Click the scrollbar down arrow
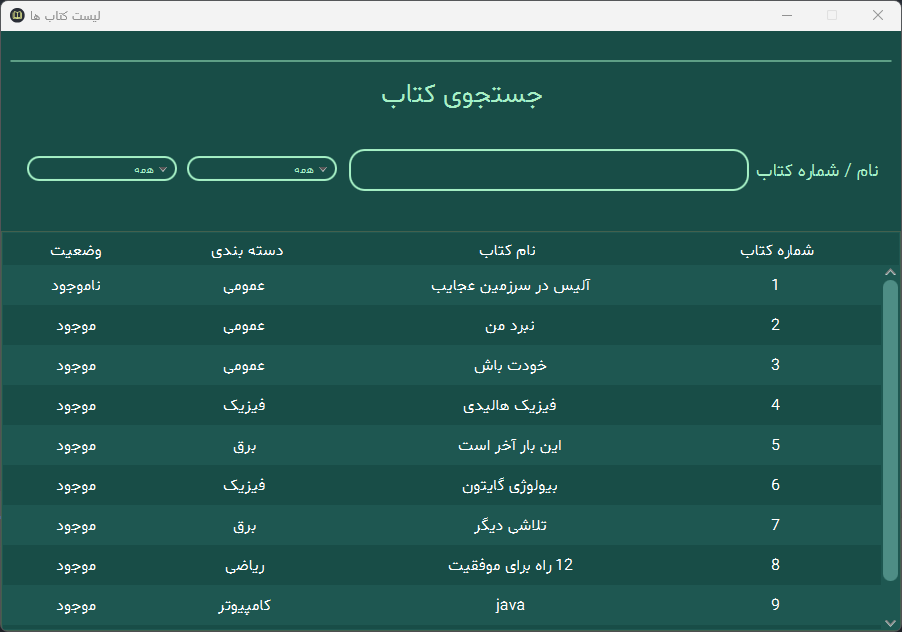 pyautogui.click(x=890, y=623)
